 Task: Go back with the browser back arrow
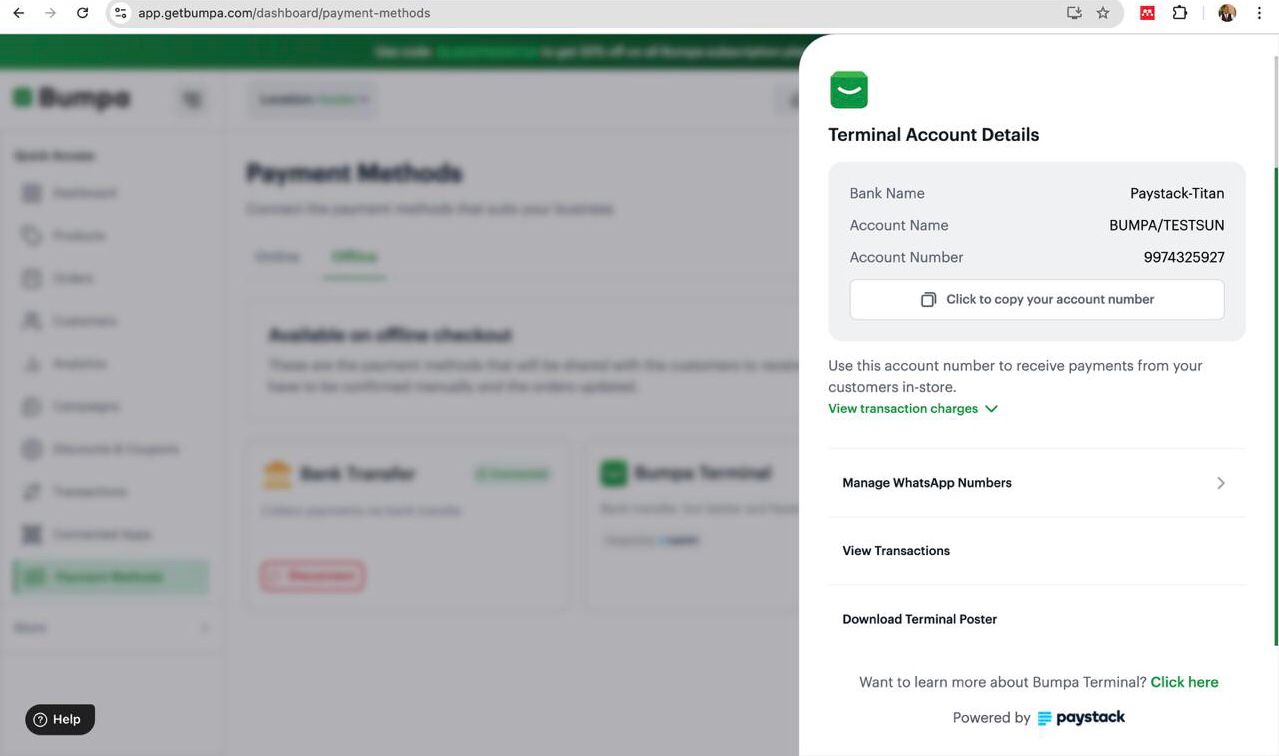point(18,13)
